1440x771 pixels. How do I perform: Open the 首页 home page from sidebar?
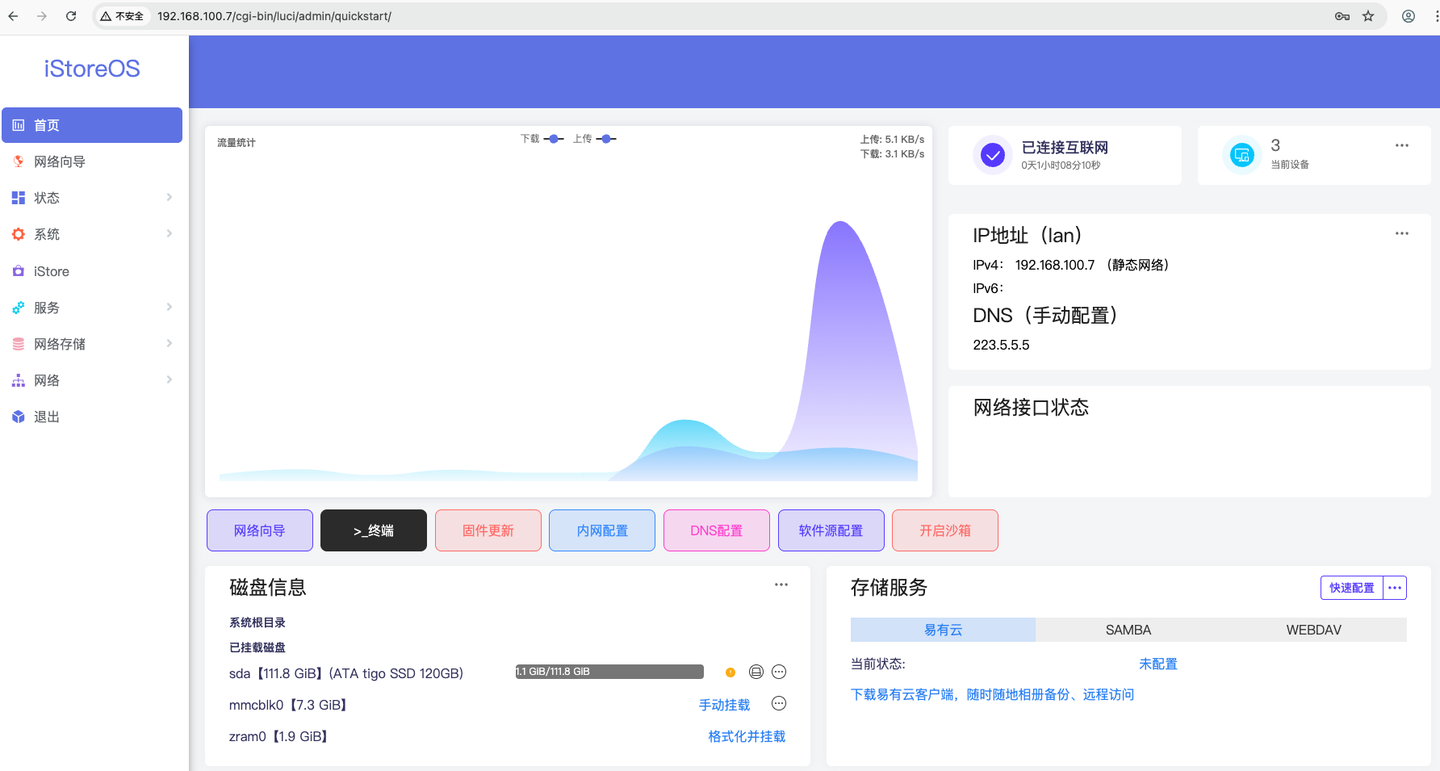pyautogui.click(x=45, y=124)
